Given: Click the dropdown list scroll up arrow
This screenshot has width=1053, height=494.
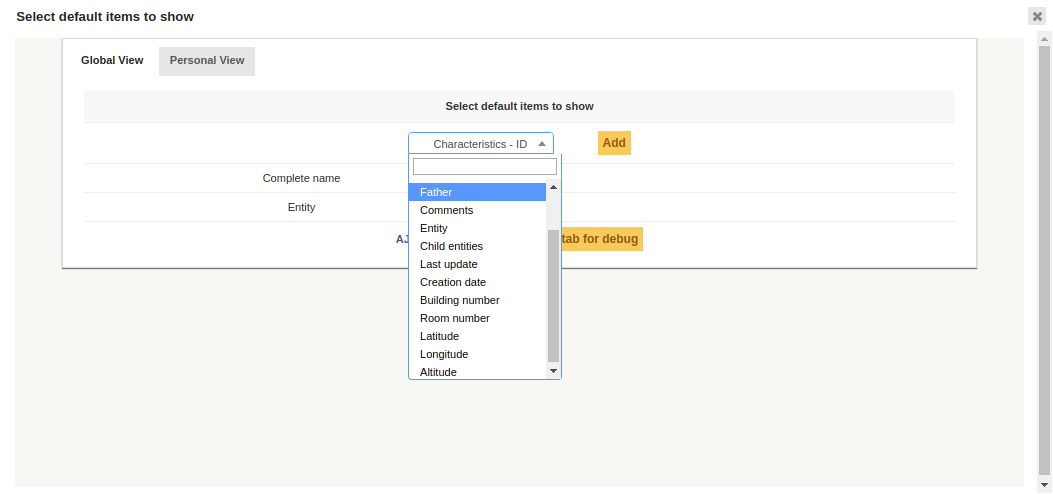Looking at the screenshot, I should [553, 187].
